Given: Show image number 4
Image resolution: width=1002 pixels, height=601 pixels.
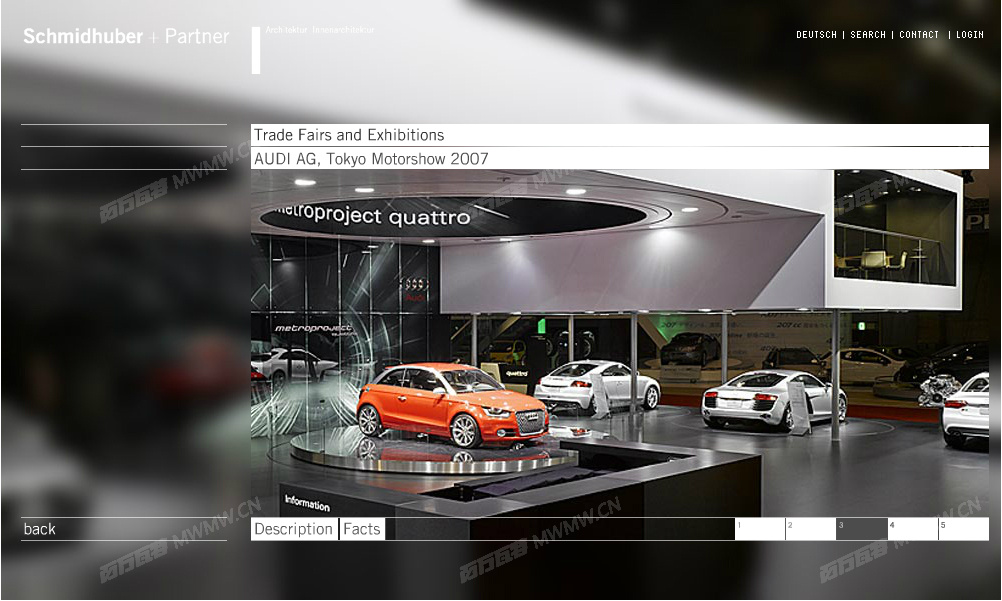Looking at the screenshot, I should click(913, 529).
